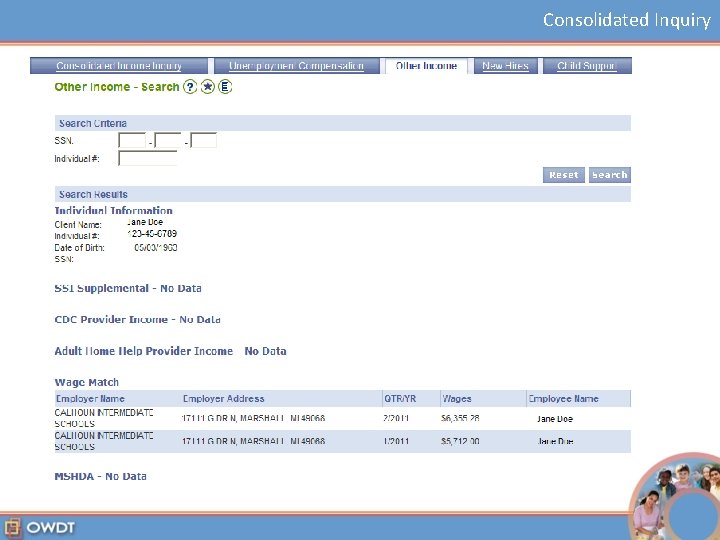Focus the middle SSN field
Image resolution: width=720 pixels, height=540 pixels.
point(168,140)
